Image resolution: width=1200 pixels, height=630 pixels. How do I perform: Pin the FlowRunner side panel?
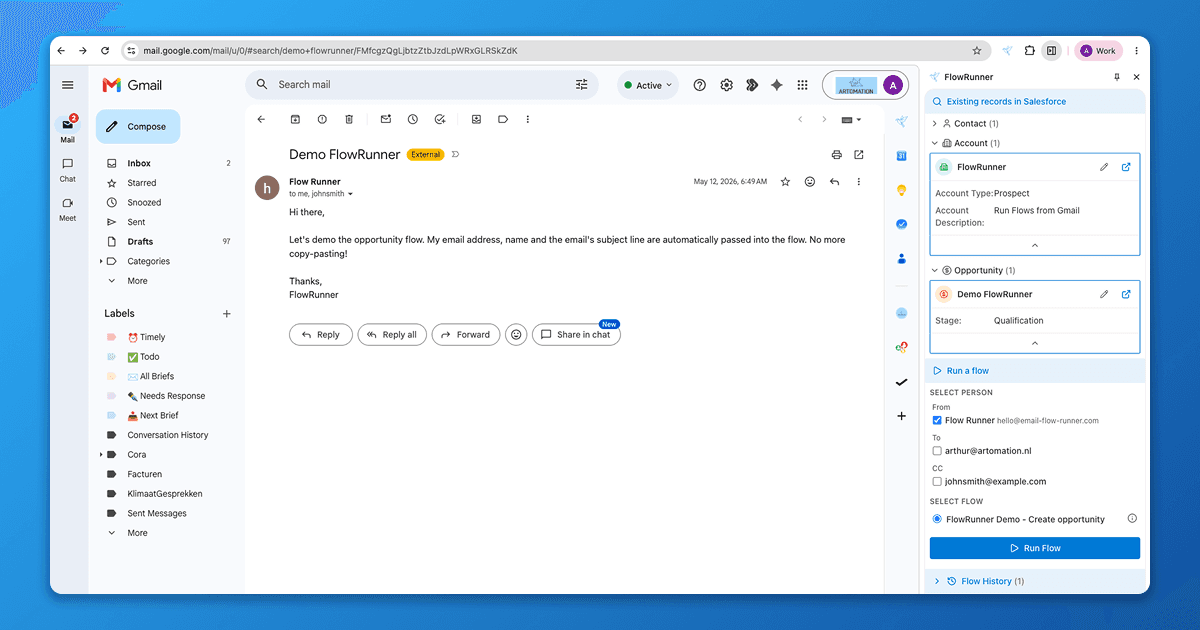[1117, 77]
